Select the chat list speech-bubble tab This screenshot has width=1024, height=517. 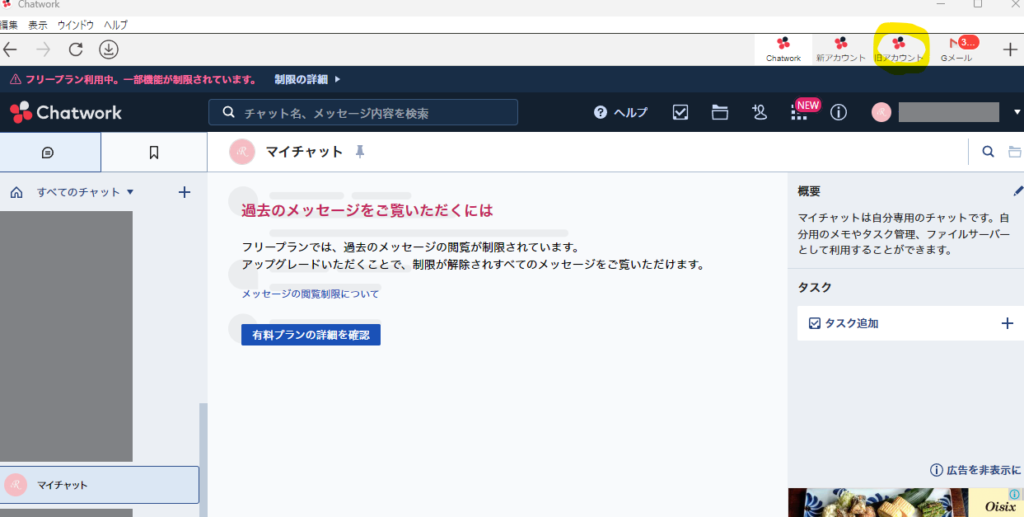pos(48,152)
